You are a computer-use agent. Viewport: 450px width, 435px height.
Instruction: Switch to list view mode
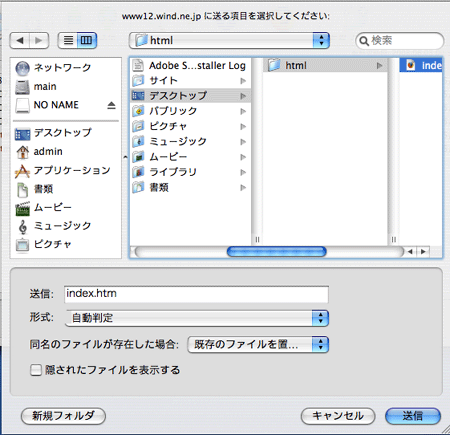point(68,40)
